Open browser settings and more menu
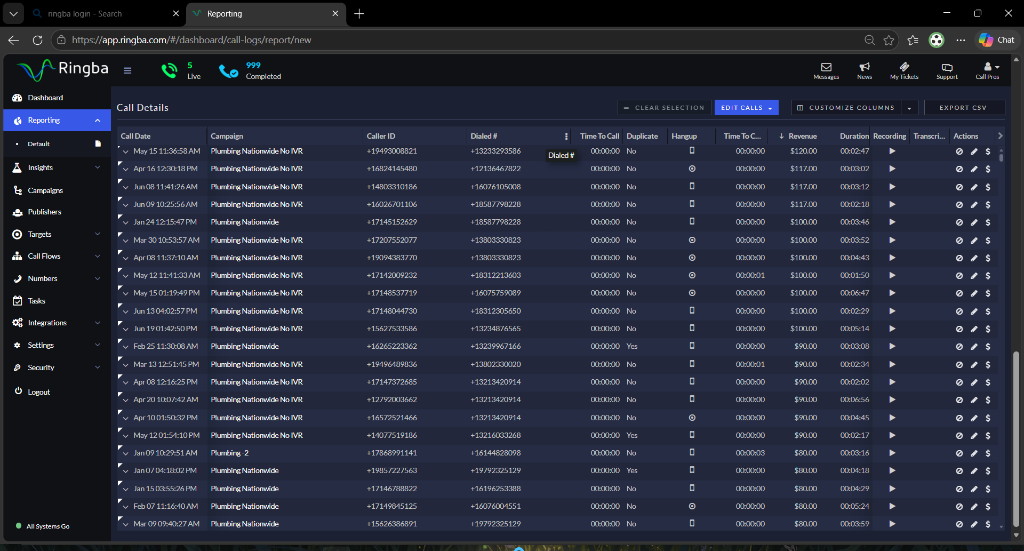Screen dimensions: 1024x551 [961, 40]
